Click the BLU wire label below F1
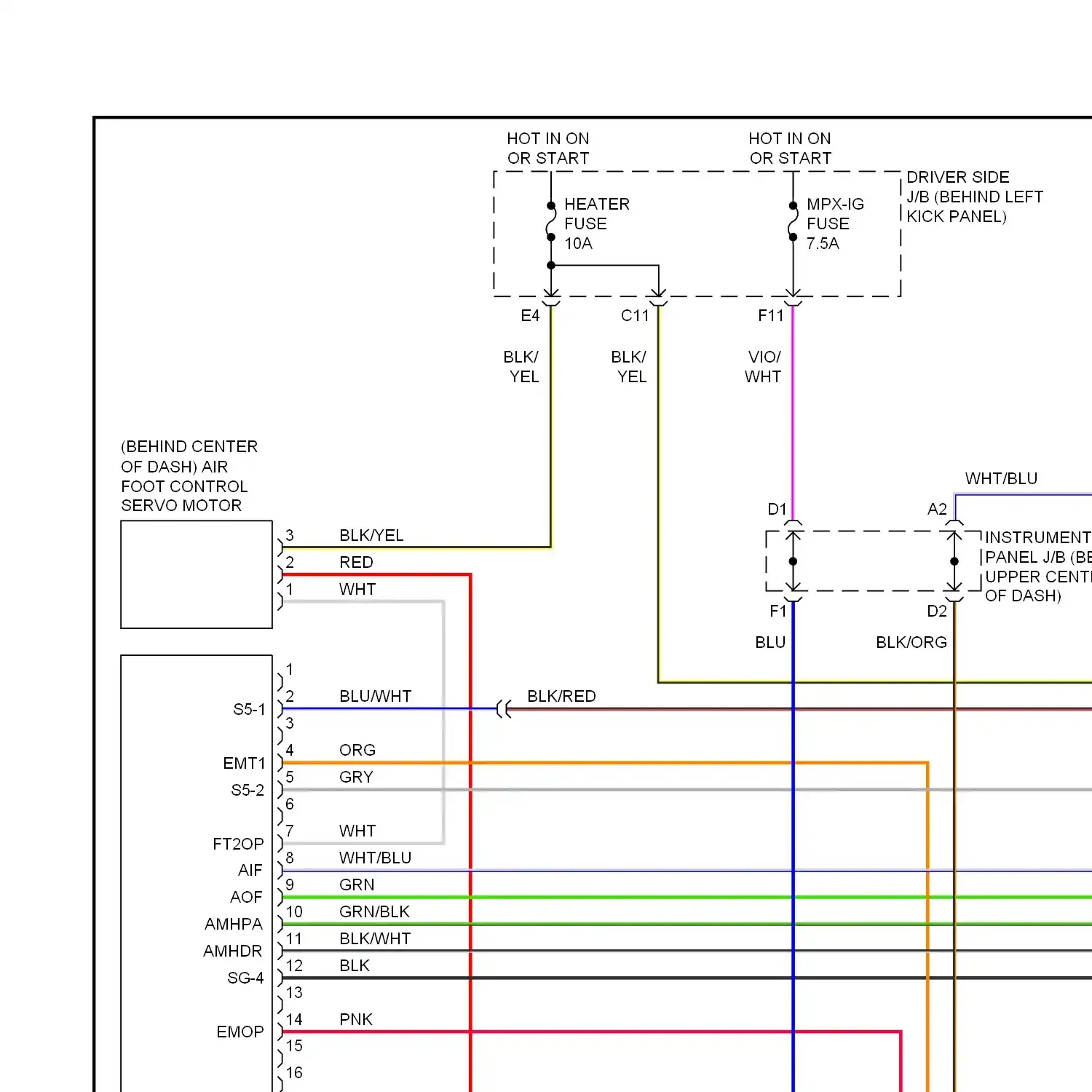The image size is (1092, 1092). (x=770, y=642)
